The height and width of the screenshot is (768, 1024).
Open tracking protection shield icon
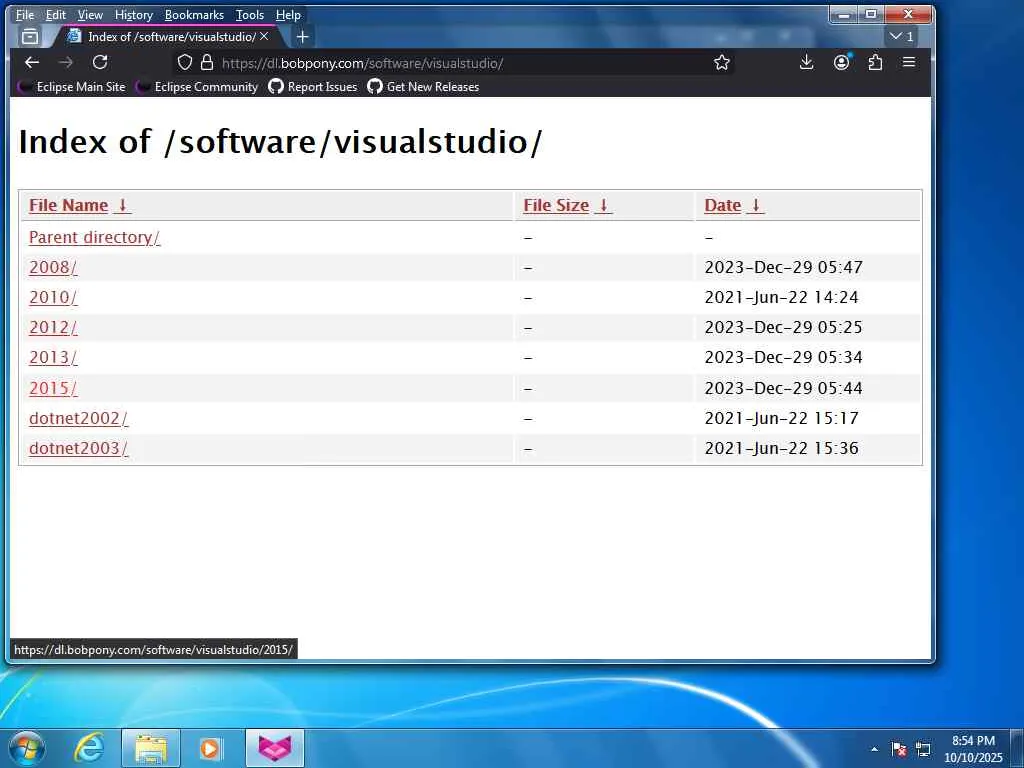185,63
